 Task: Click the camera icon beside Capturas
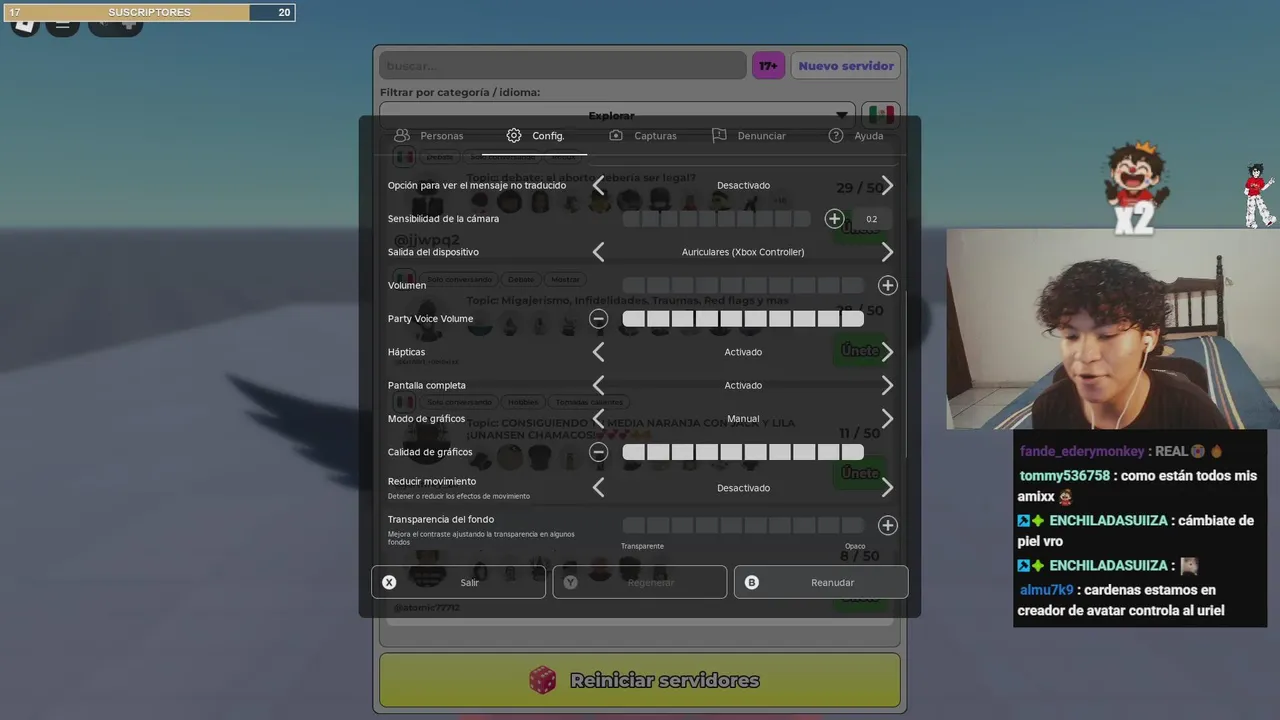point(616,135)
